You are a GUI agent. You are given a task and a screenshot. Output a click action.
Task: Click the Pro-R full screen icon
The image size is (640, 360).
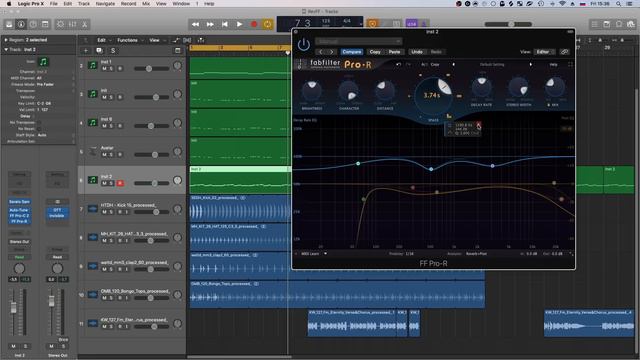point(570,64)
